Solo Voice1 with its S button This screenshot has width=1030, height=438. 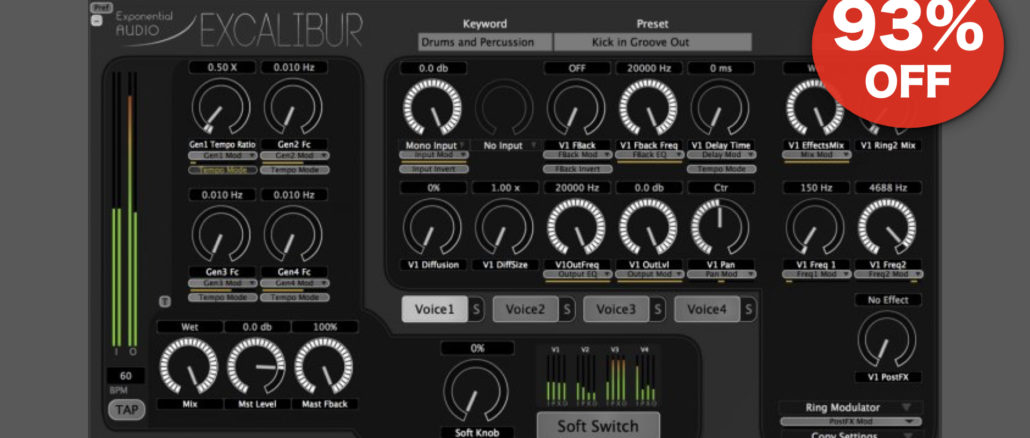[x=476, y=309]
